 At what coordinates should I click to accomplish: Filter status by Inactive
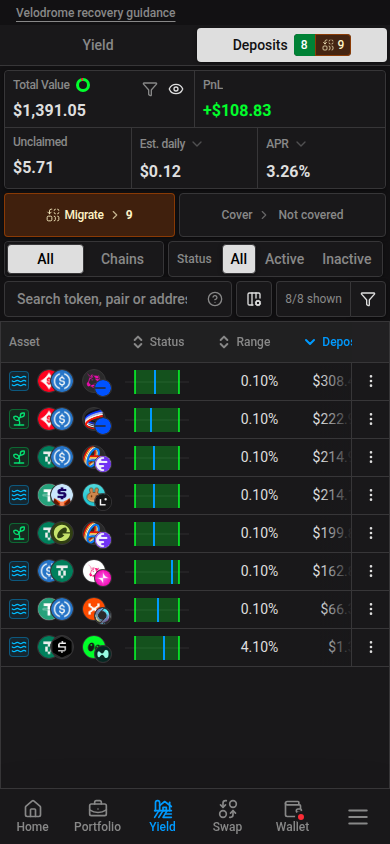[347, 259]
